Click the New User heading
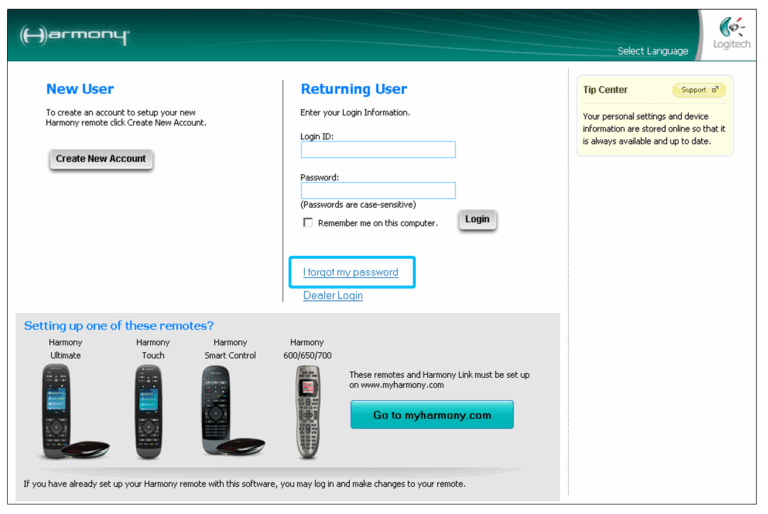Image resolution: width=768 pixels, height=514 pixels. (80, 89)
